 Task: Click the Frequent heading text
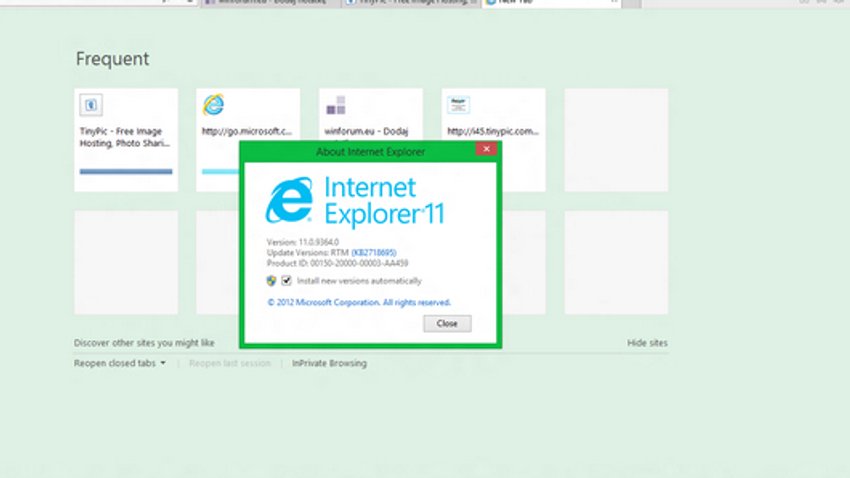(112, 59)
